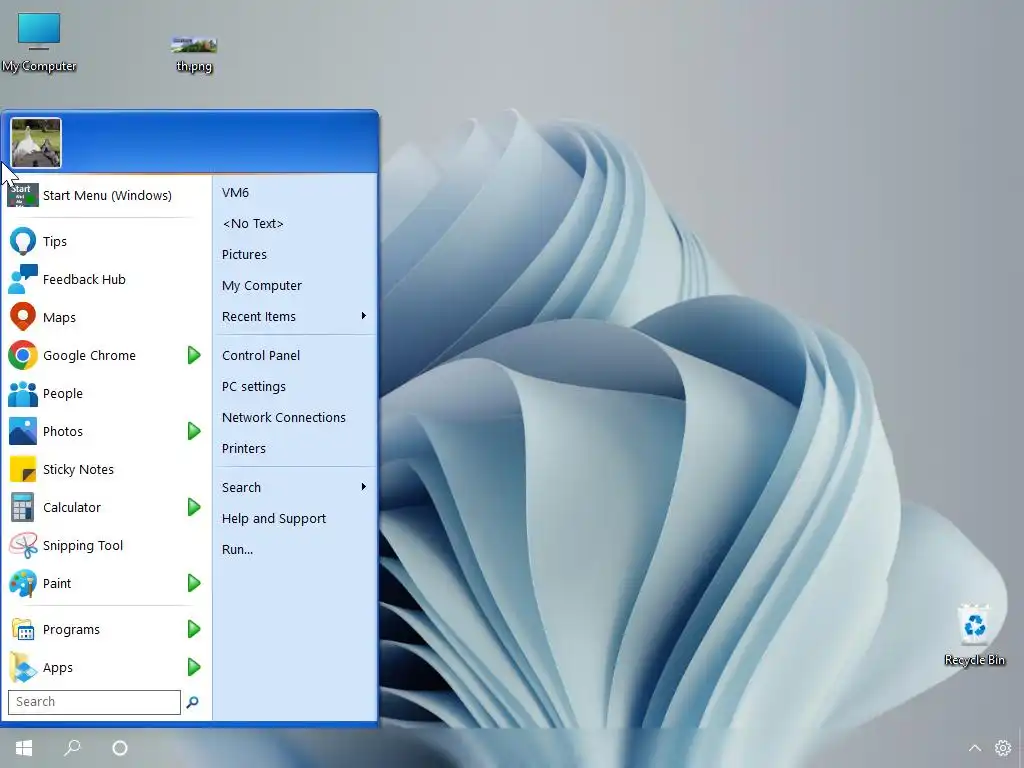Screen dimensions: 1024x768
Task: Click the Recent Items label
Action: tap(259, 317)
